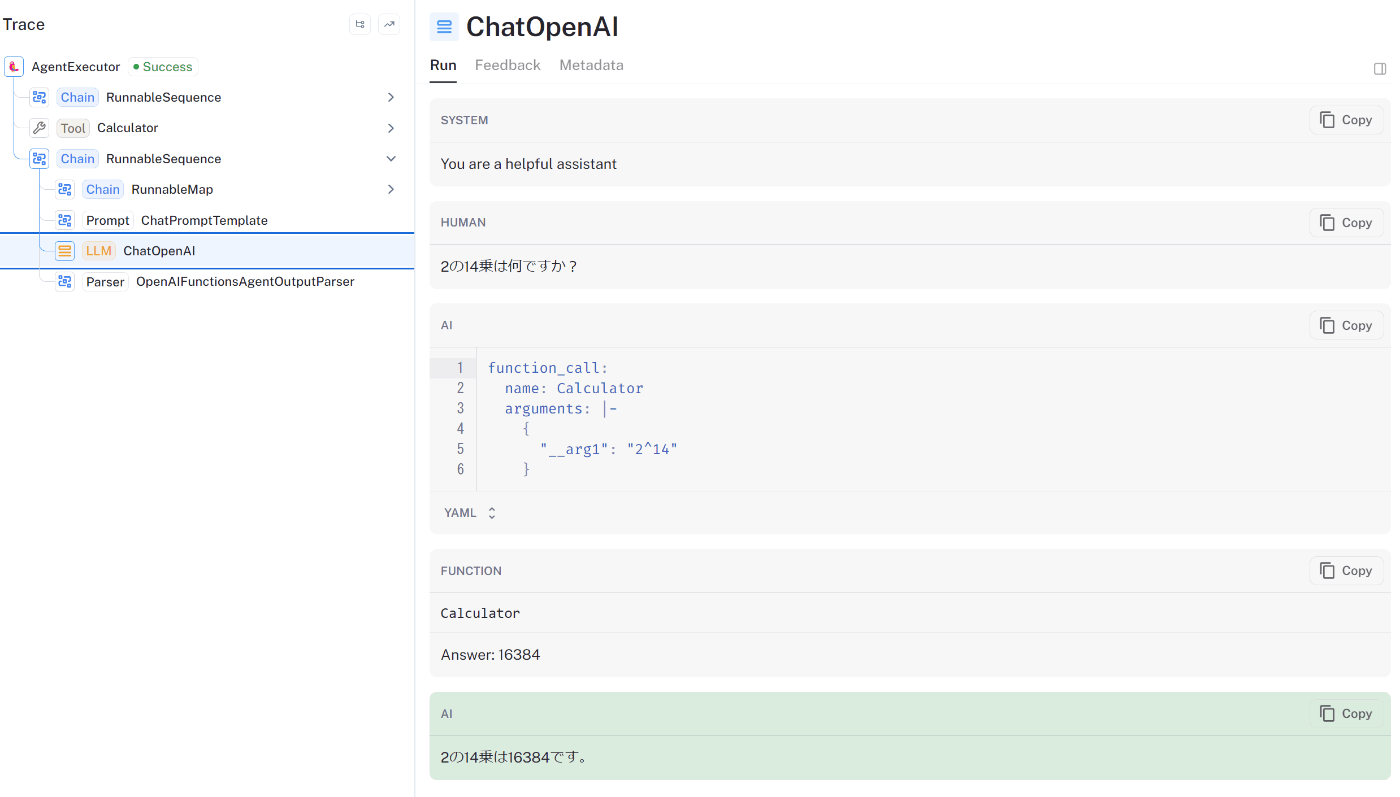Select the ChatOpenAI LLM row
Image resolution: width=1400 pixels, height=797 pixels.
pyautogui.click(x=207, y=251)
